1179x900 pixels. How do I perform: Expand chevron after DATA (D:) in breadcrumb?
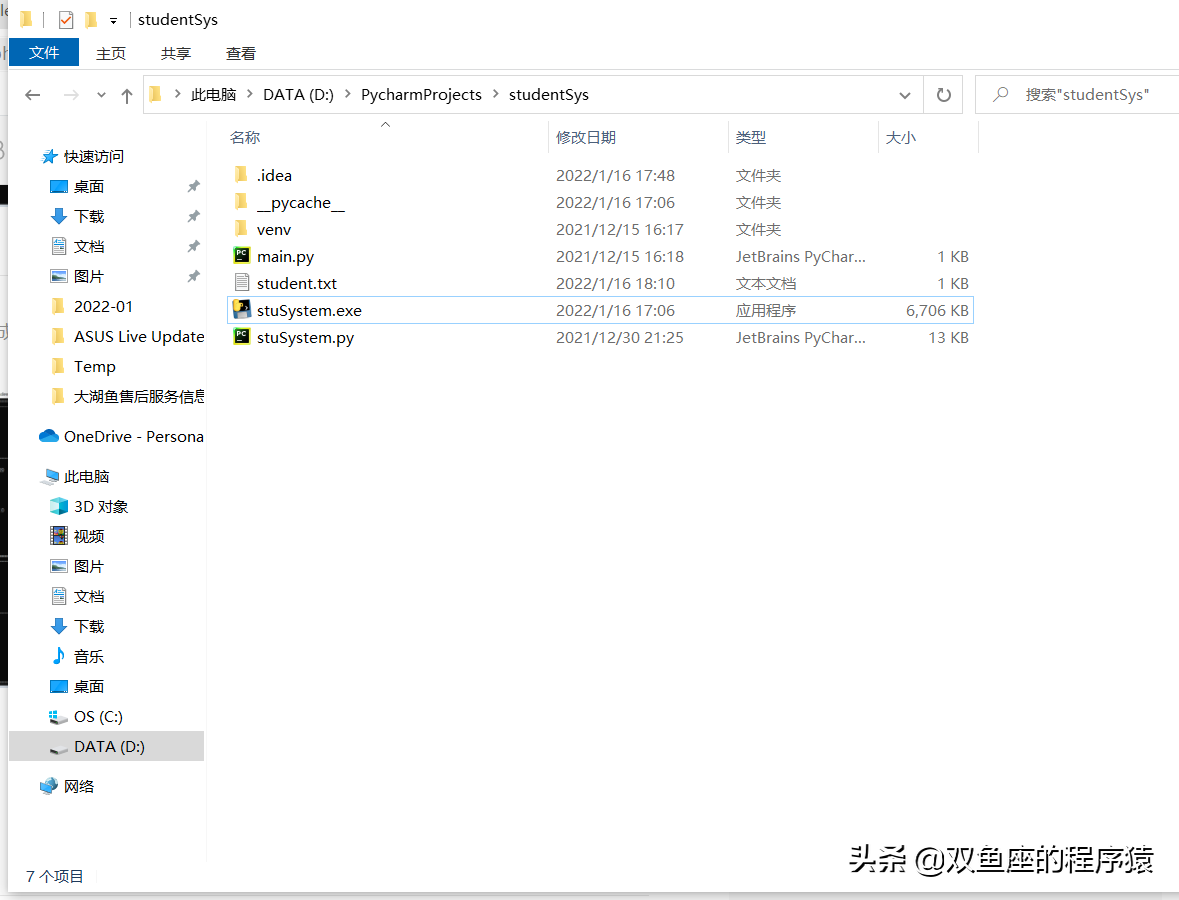click(x=347, y=94)
